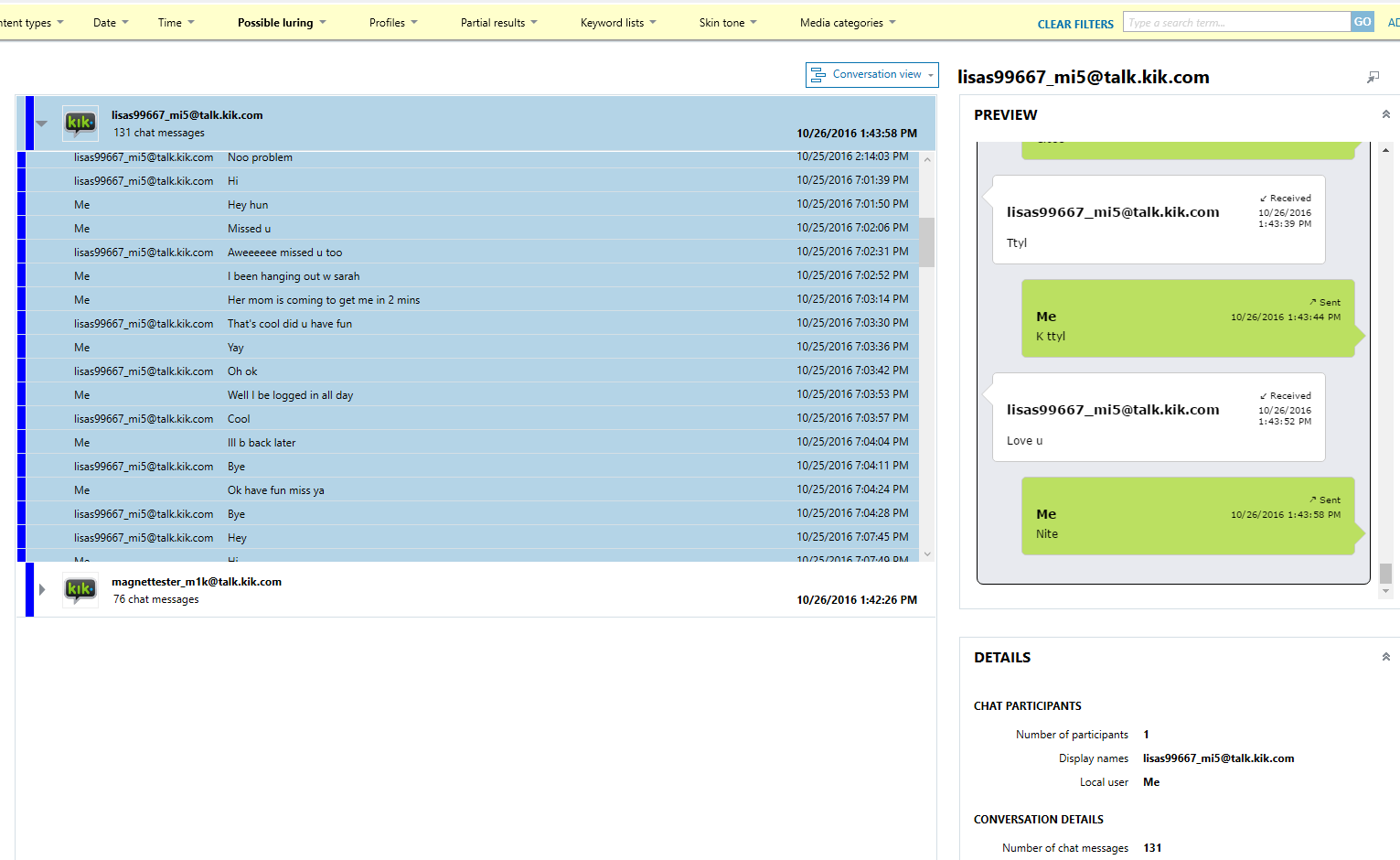
Task: Open the Conversation view dropdown
Action: point(871,75)
